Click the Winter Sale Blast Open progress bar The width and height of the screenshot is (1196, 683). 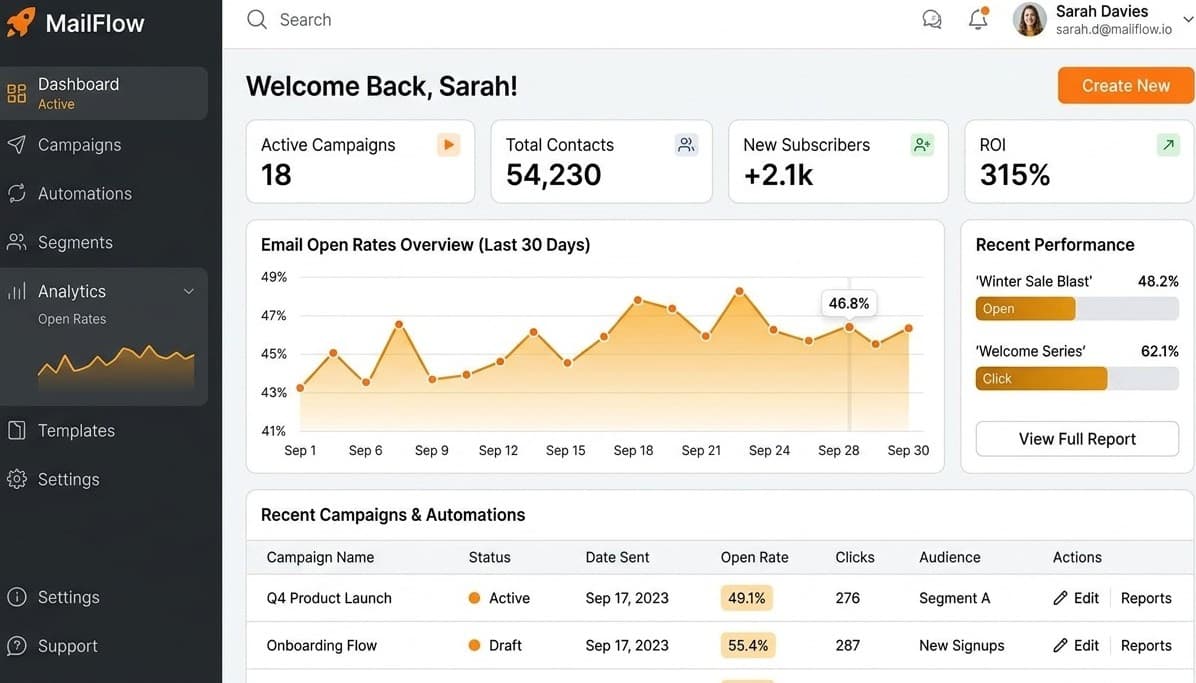(x=1077, y=308)
